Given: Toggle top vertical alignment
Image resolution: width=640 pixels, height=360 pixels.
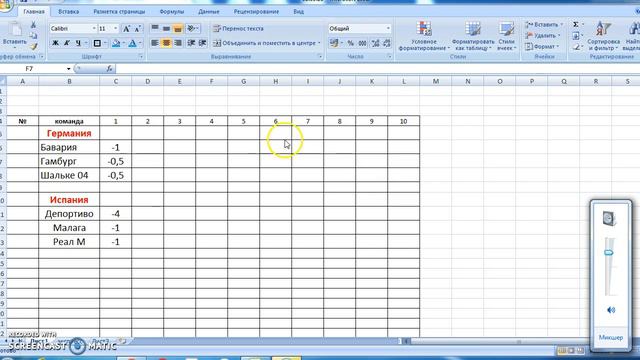Looking at the screenshot, I should 155,28.
